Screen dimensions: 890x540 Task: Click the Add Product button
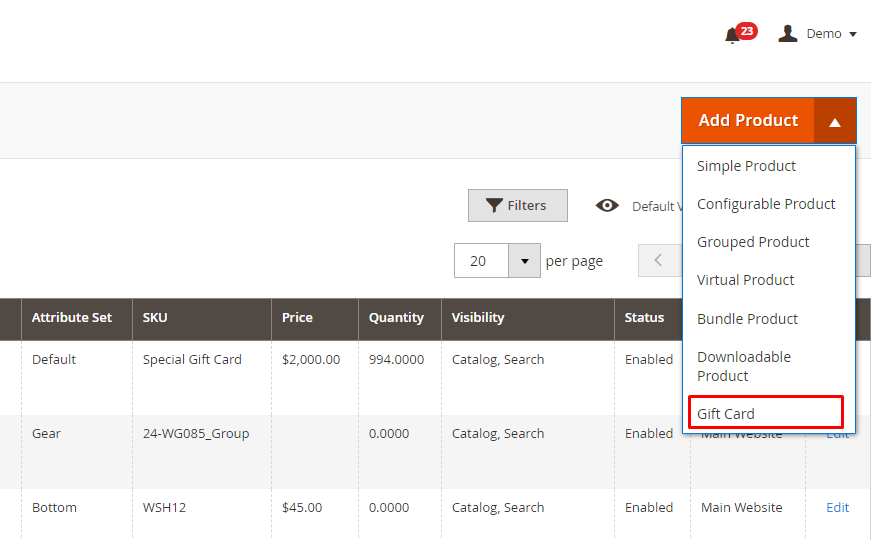748,120
